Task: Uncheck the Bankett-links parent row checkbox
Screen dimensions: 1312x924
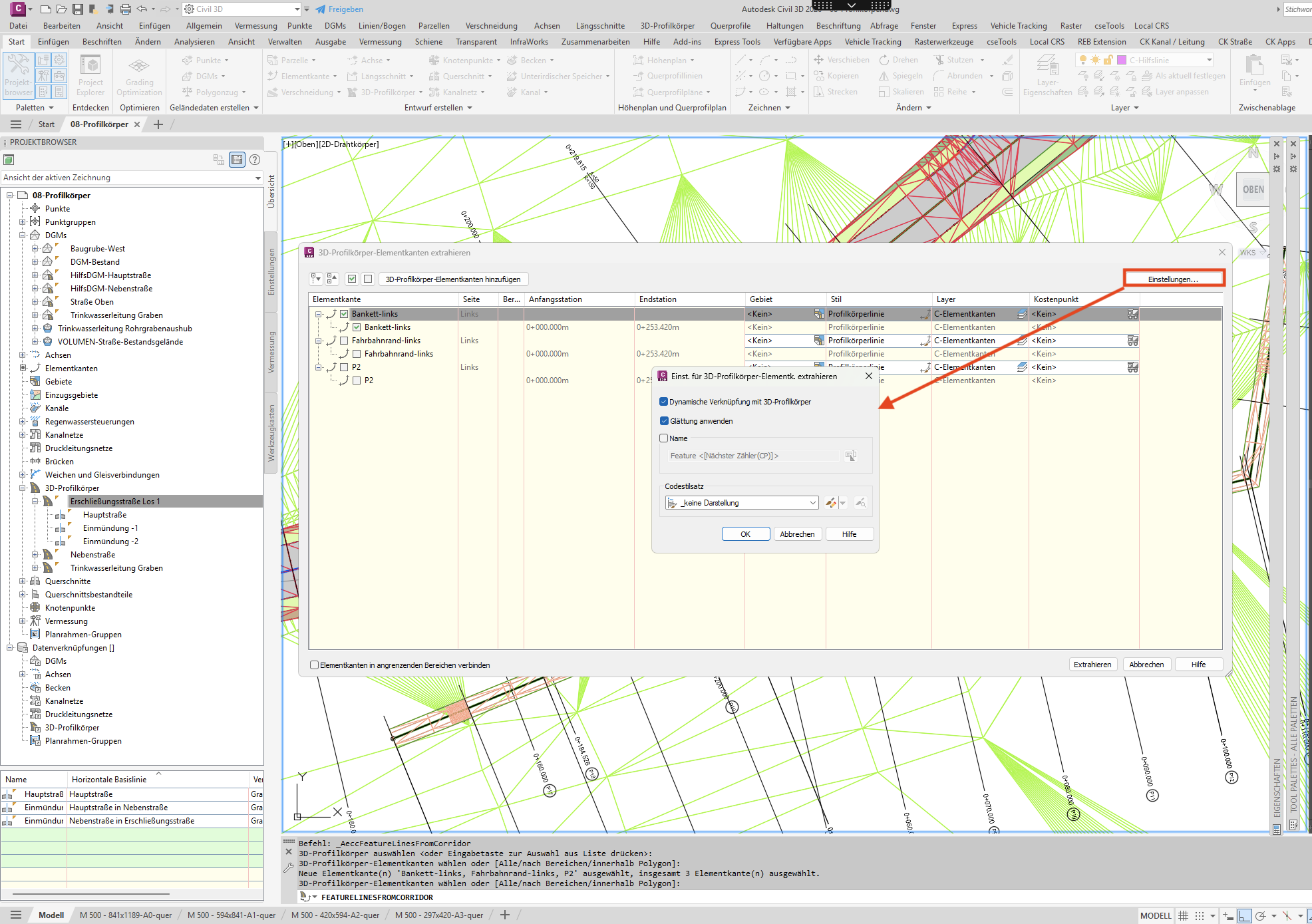Action: tap(344, 314)
